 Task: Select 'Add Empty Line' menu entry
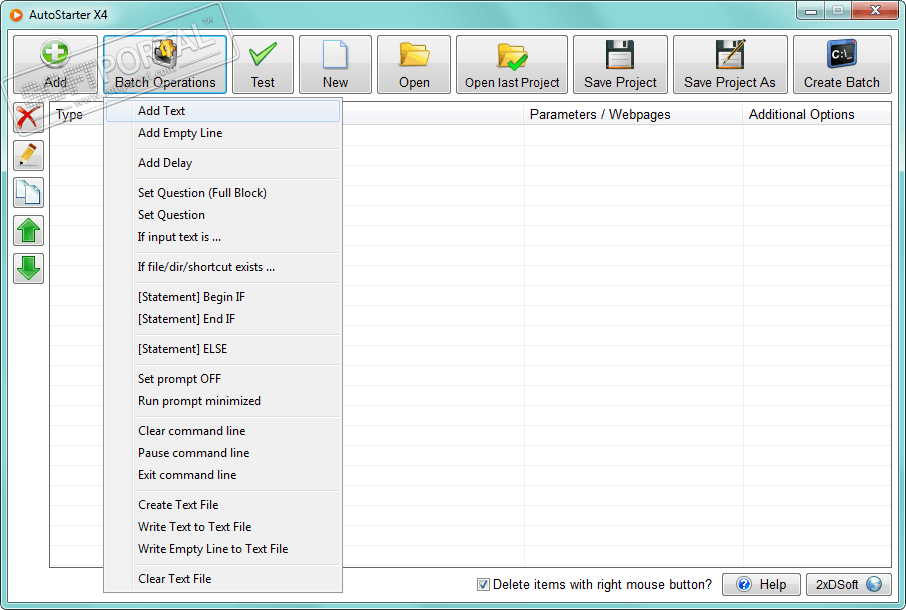pyautogui.click(x=223, y=133)
